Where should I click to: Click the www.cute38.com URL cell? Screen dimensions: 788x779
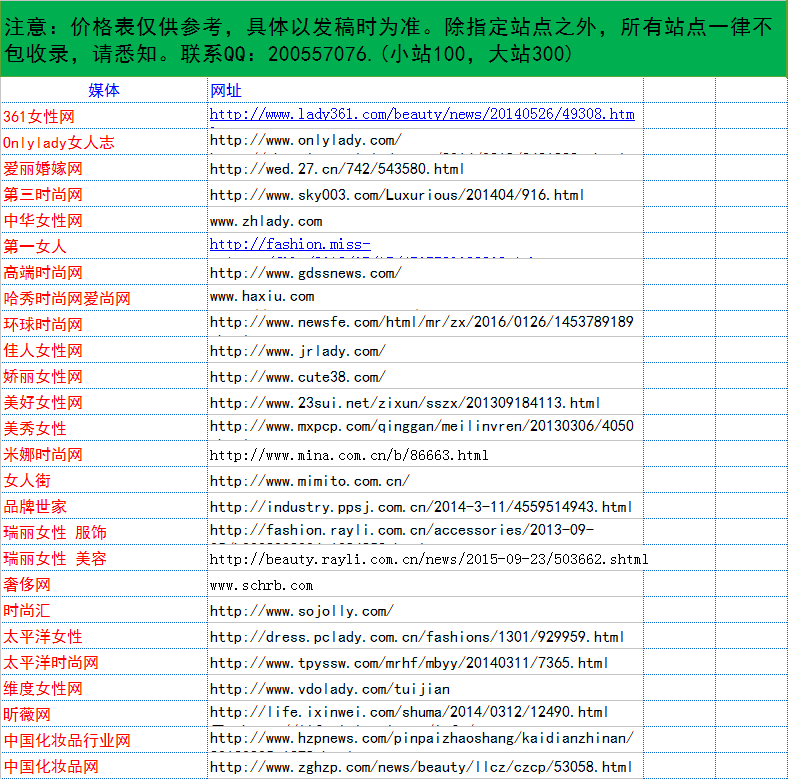[x=425, y=376]
